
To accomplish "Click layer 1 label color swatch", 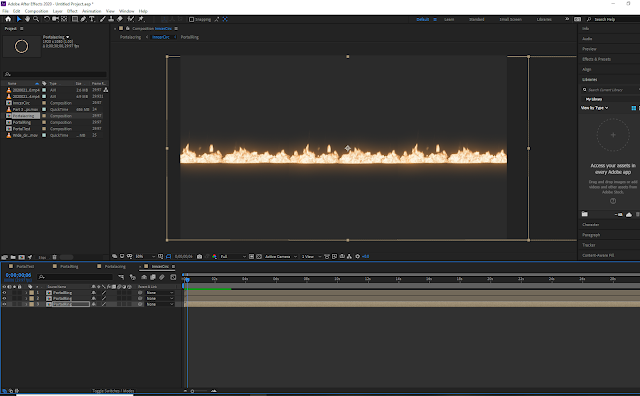I will point(31,293).
